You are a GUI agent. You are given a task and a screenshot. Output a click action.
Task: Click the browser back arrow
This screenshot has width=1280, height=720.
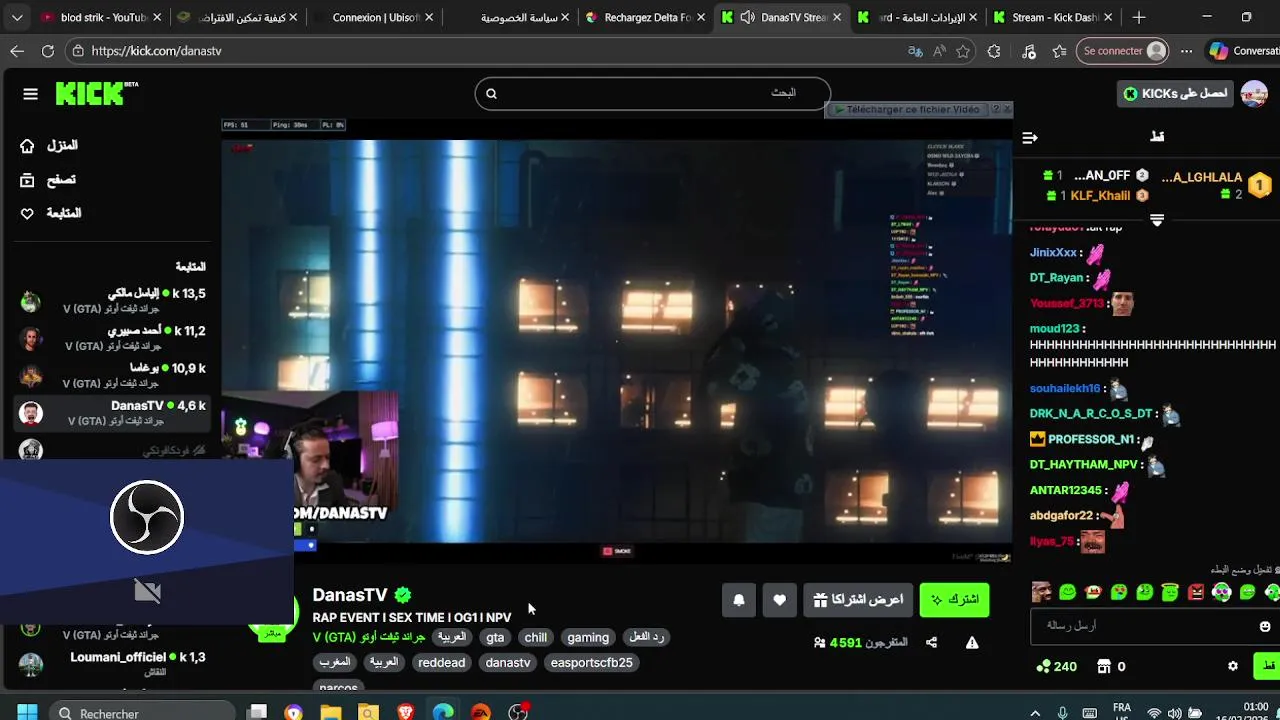pos(17,51)
